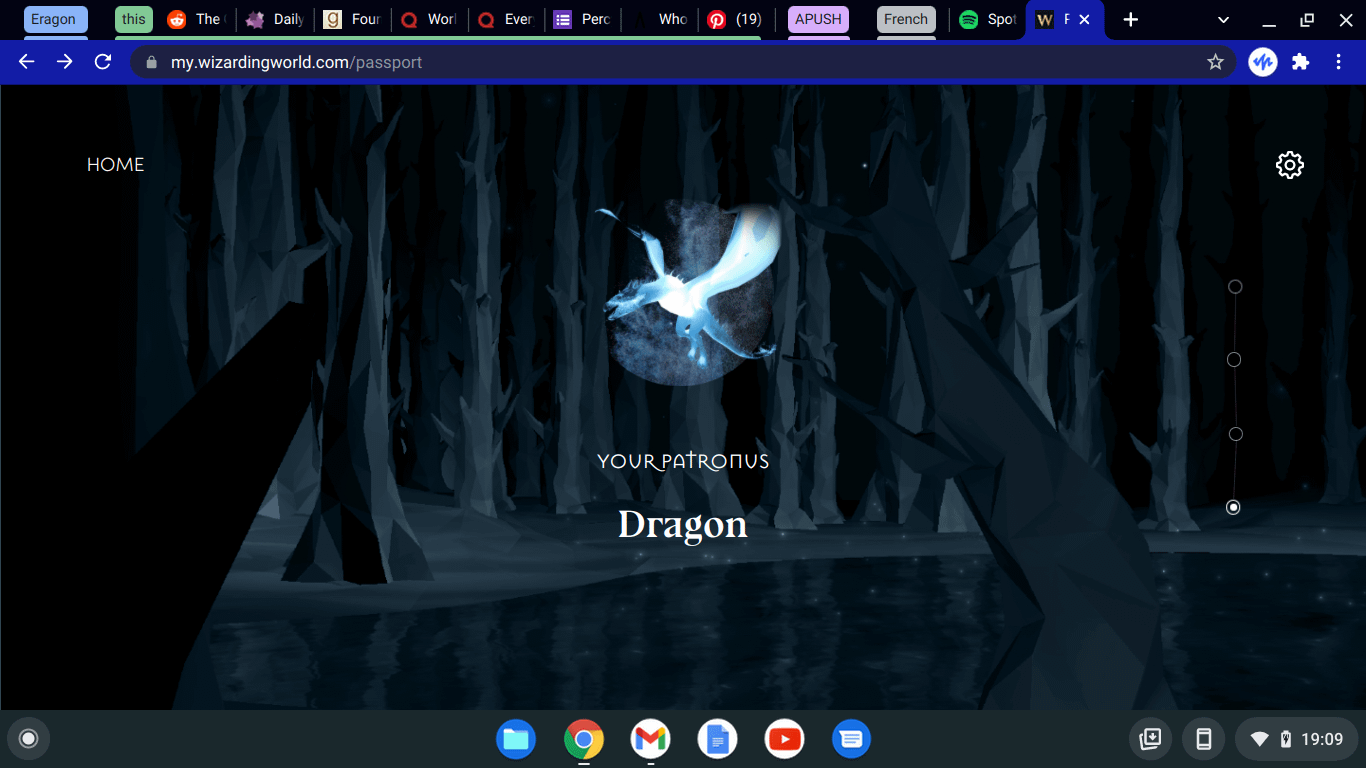Click the Wi-Fi icon in status tray
The image size is (1366, 768).
1260,740
